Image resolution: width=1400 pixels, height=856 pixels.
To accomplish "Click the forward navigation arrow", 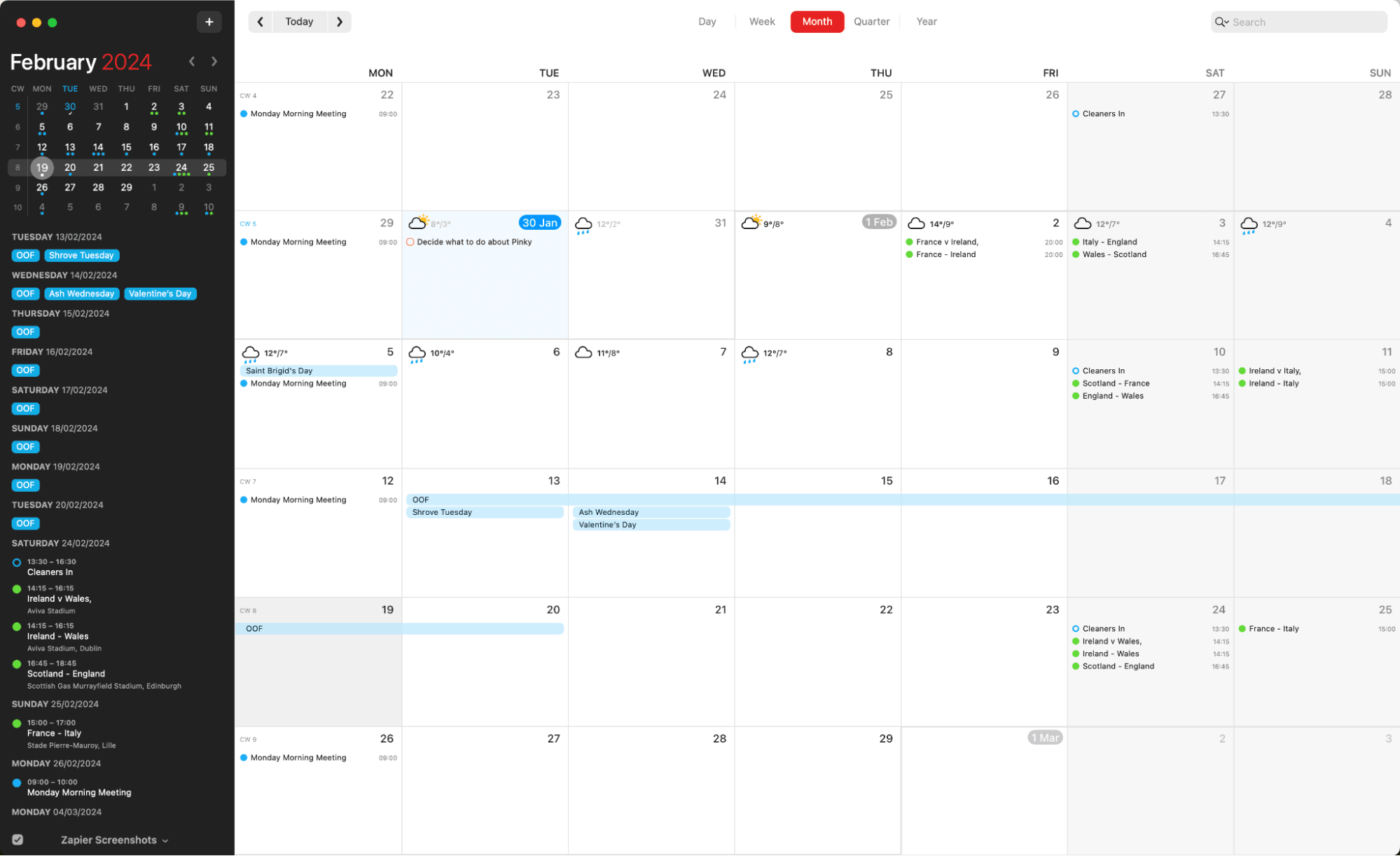I will pos(338,21).
